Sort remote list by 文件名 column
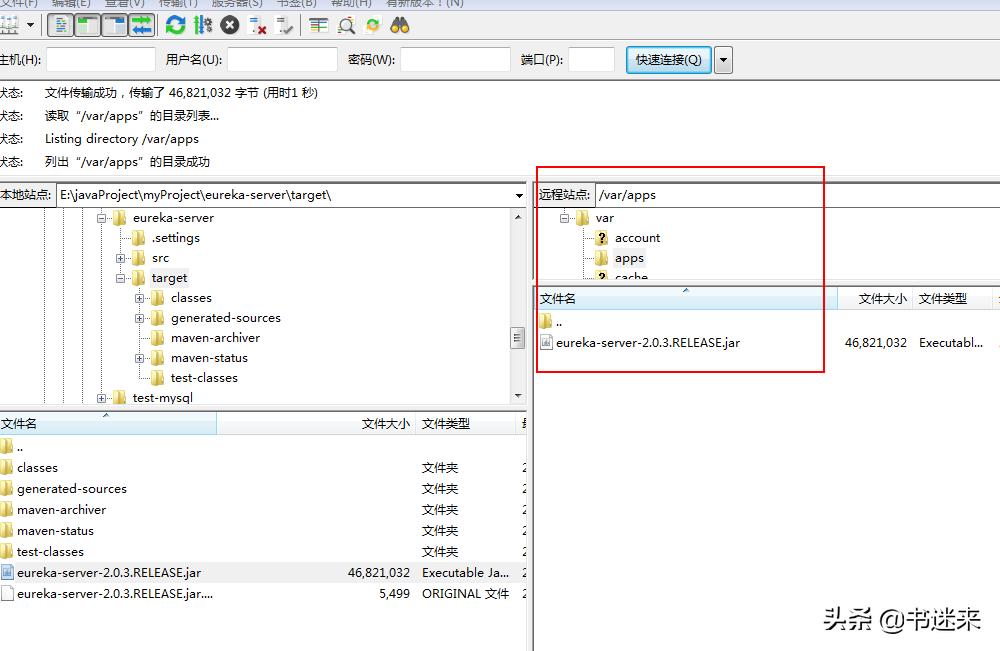Image resolution: width=1000 pixels, height=651 pixels. 686,299
